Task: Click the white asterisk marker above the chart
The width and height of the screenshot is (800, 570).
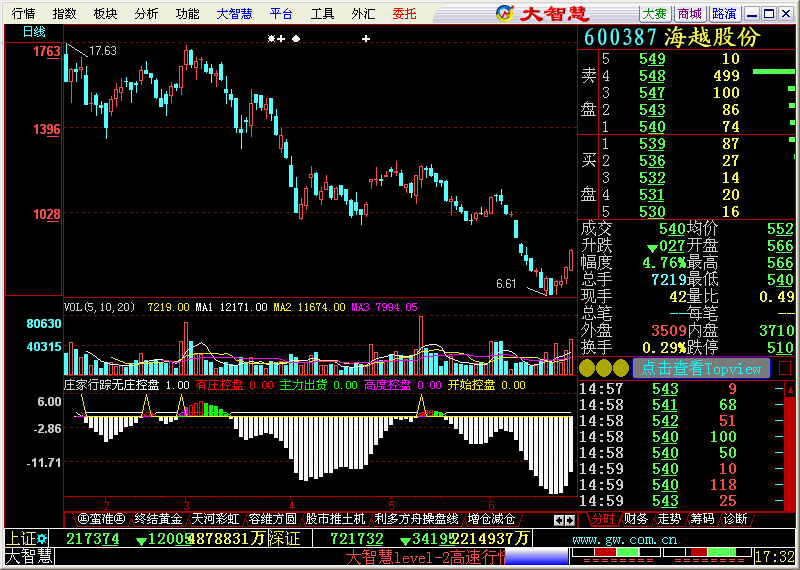Action: pos(271,38)
